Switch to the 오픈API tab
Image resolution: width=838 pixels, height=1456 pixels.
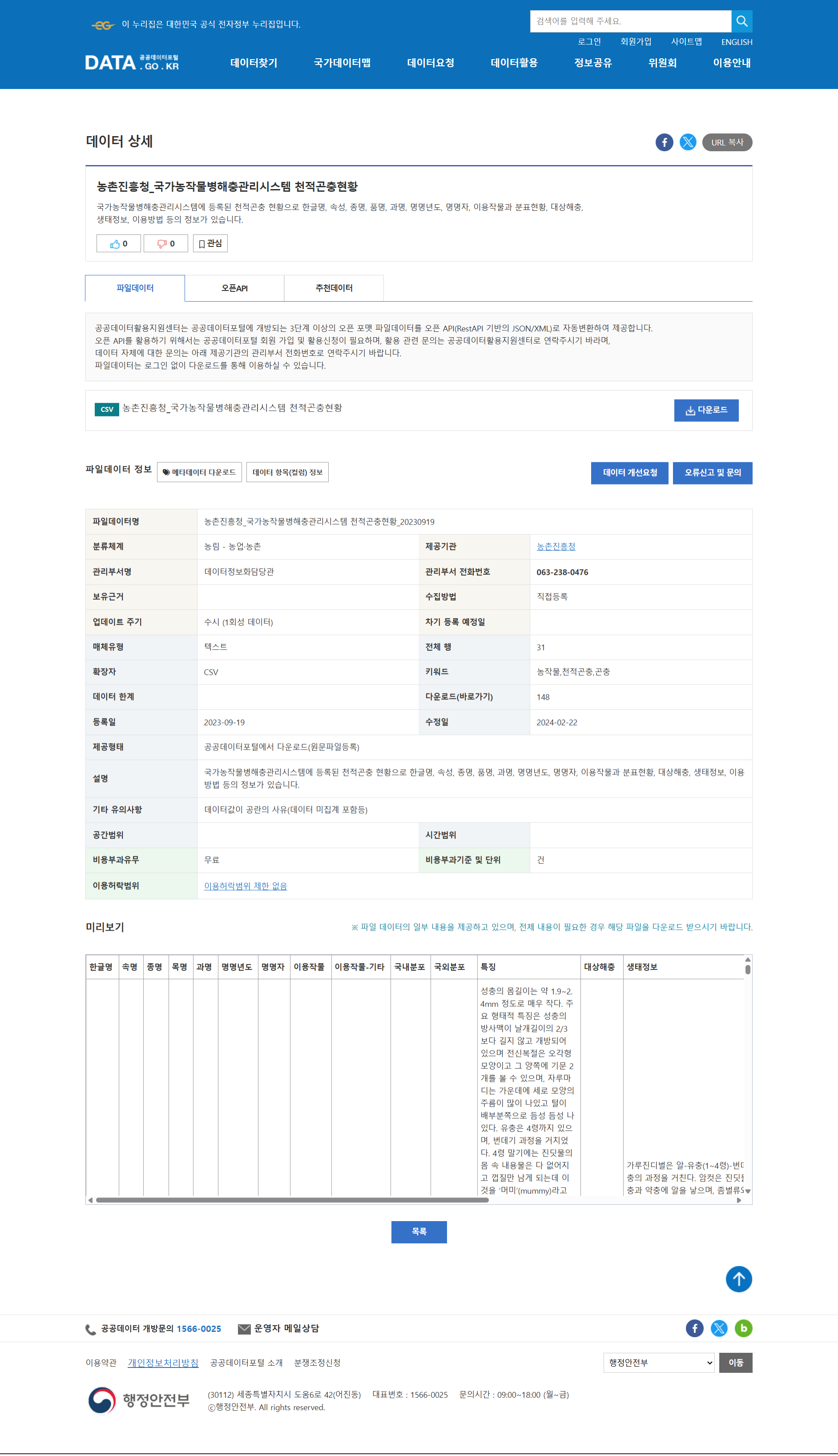point(234,288)
